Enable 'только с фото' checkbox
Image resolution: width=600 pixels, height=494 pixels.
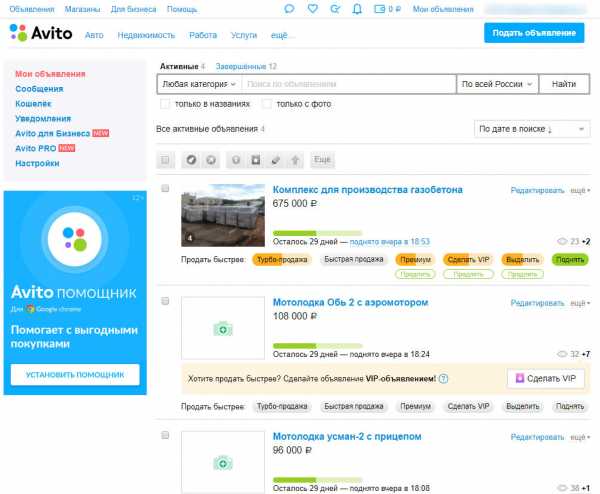tap(267, 104)
